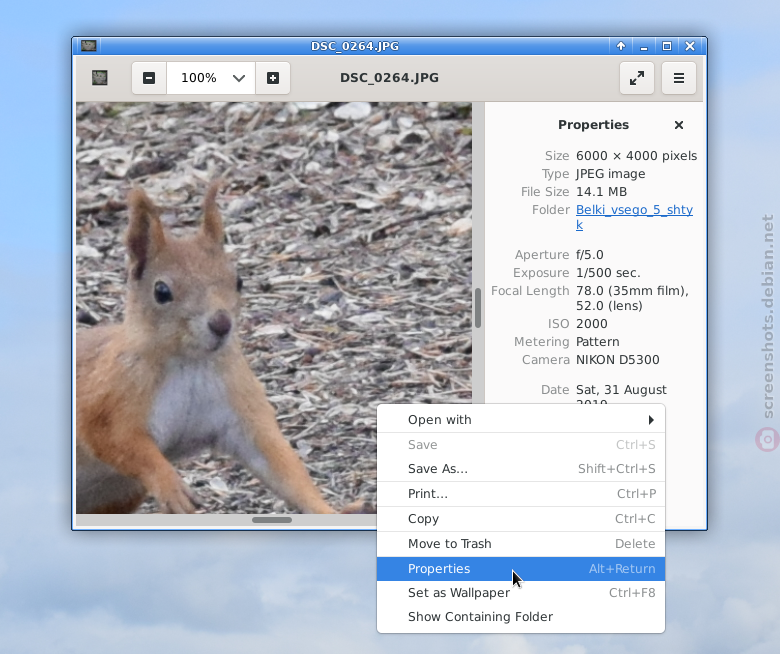Choose Set as Wallpaper menu entry
This screenshot has height=654, width=780.
pos(521,593)
